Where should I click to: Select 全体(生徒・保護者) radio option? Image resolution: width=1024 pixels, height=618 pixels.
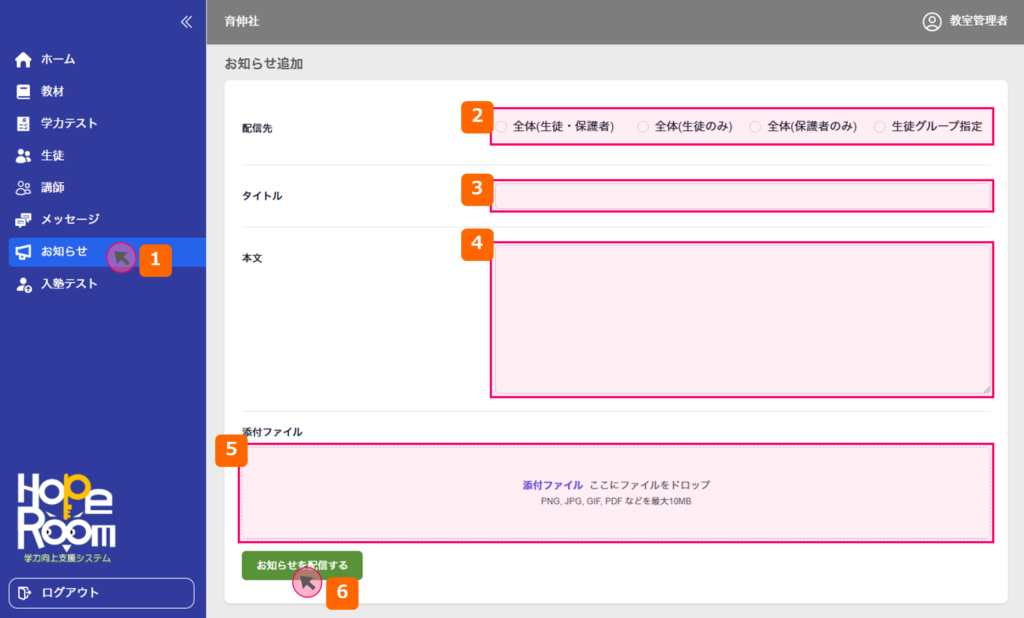(501, 127)
